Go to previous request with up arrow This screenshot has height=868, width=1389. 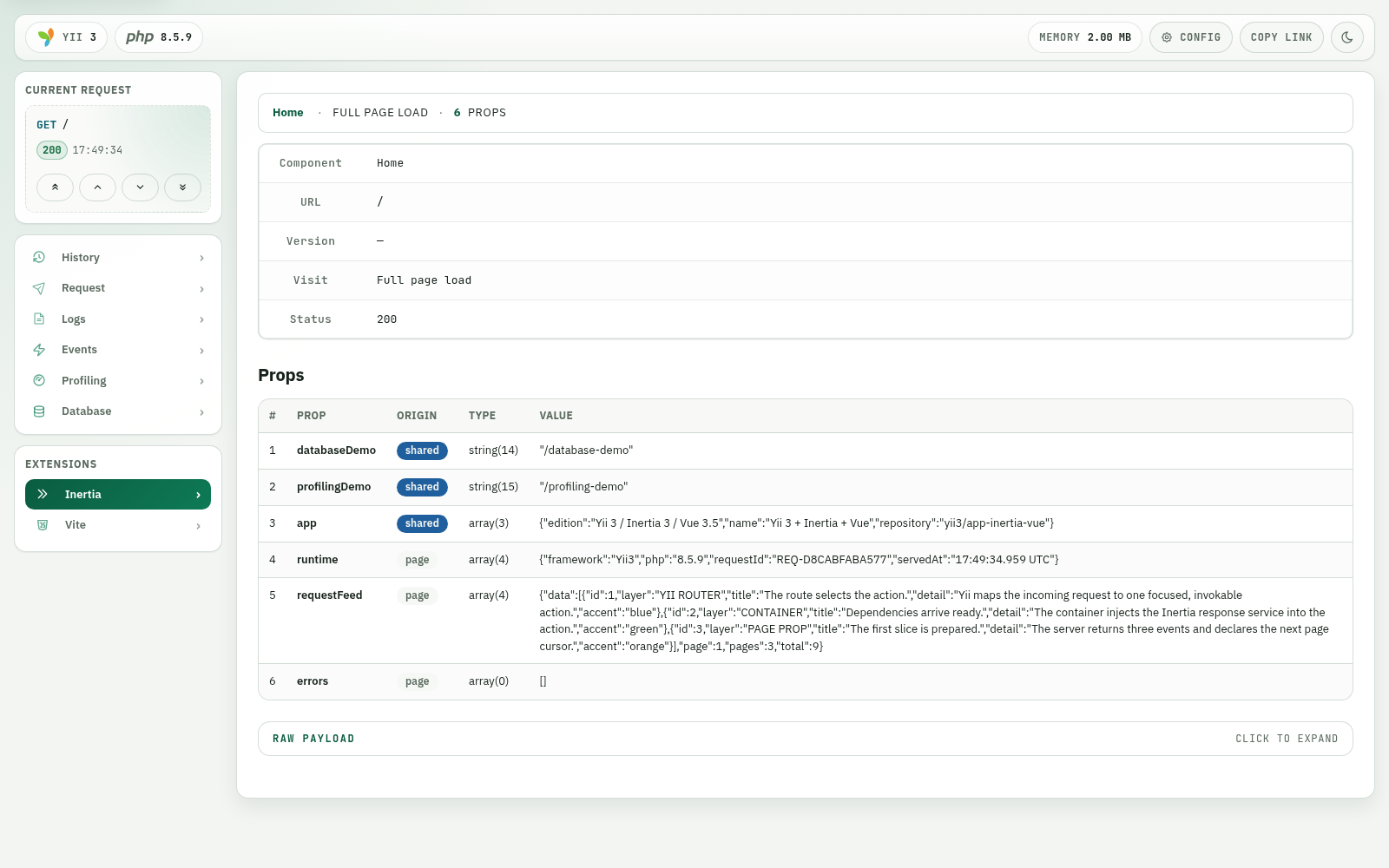pos(97,187)
